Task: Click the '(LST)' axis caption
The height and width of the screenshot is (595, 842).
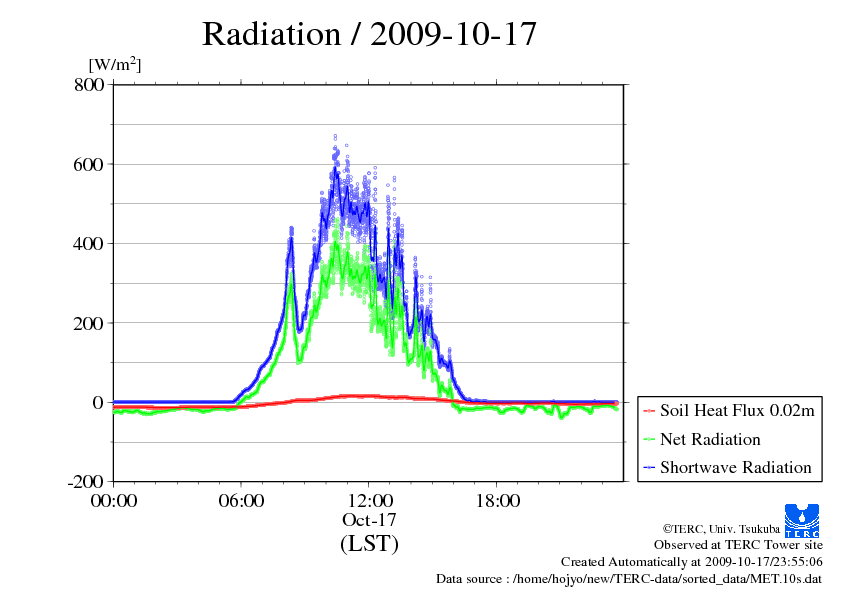Action: 369,543
